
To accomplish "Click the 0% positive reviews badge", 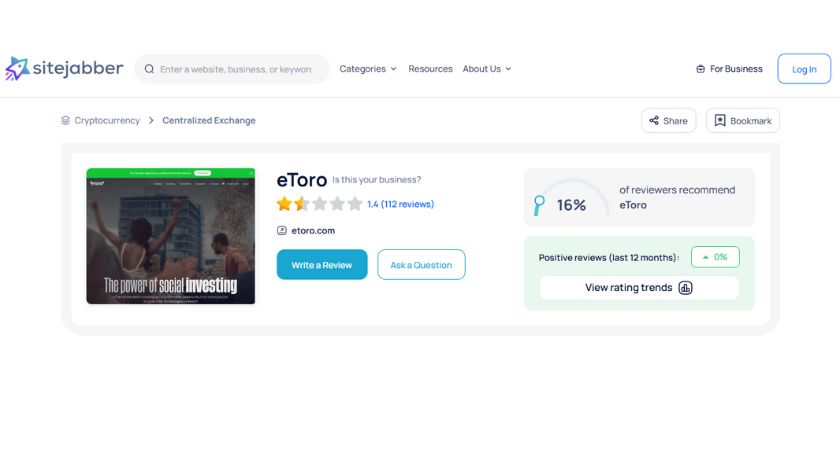I will pyautogui.click(x=715, y=257).
